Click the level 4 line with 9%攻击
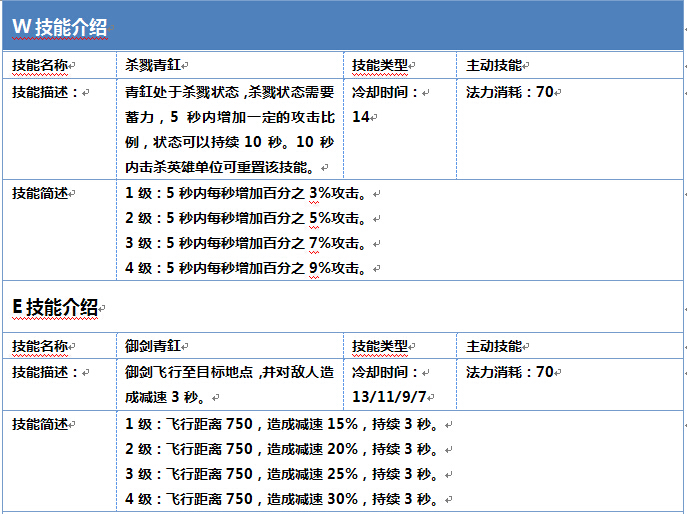The image size is (687, 514). pos(245,268)
